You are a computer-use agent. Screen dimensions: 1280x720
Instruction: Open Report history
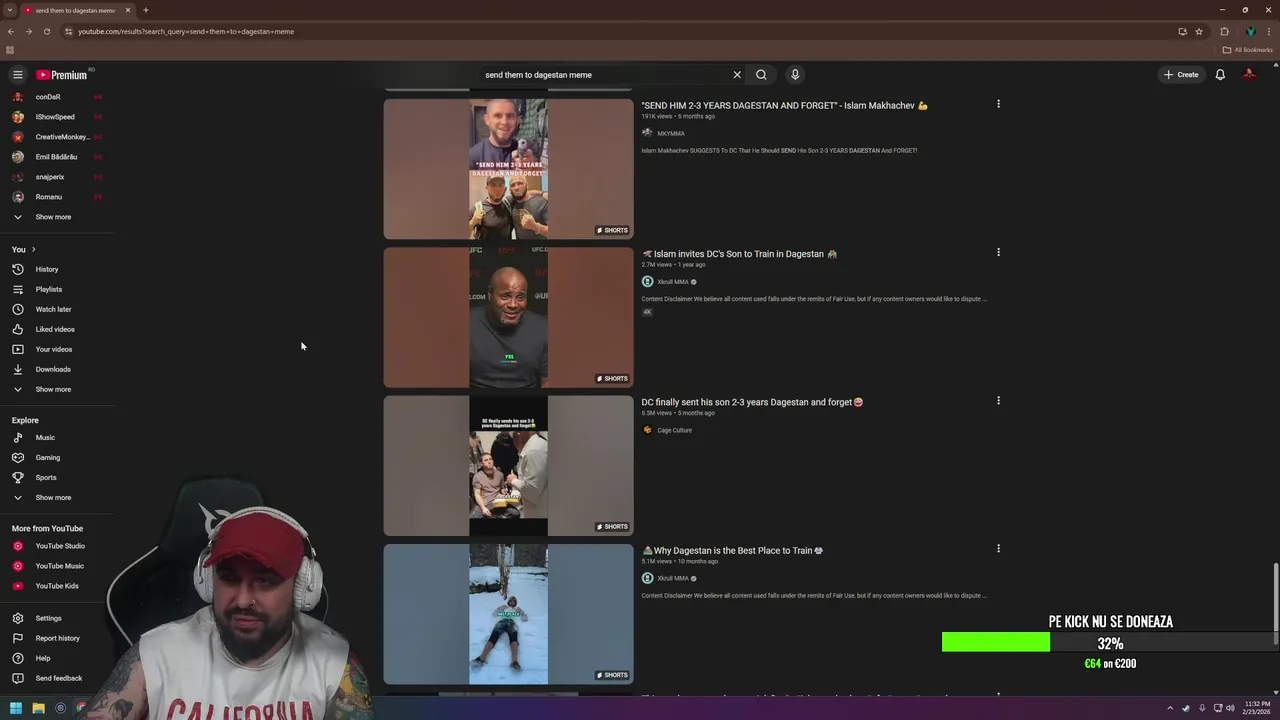pos(57,638)
